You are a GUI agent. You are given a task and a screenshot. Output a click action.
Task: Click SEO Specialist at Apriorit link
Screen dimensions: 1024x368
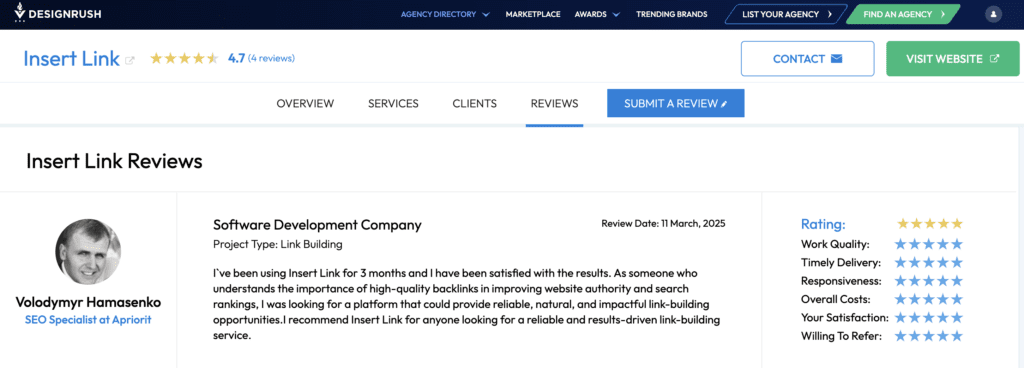[88, 320]
